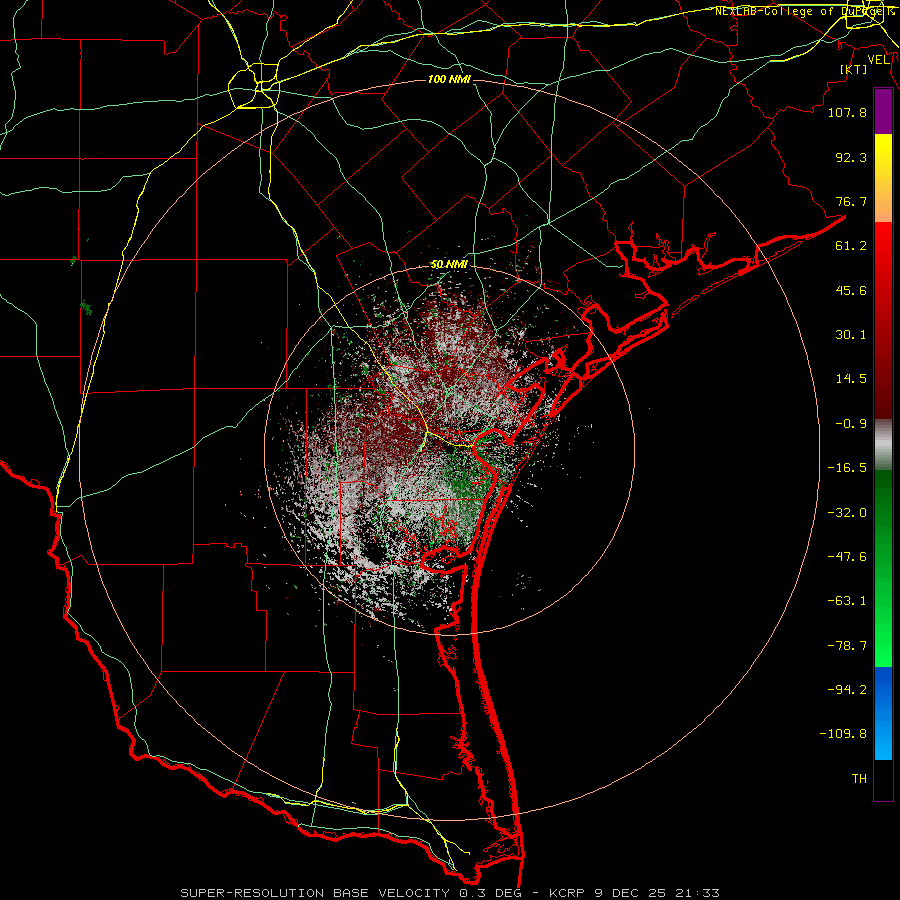Screen dimensions: 900x900
Task: Click the 14.5 scale value
Action: [851, 379]
